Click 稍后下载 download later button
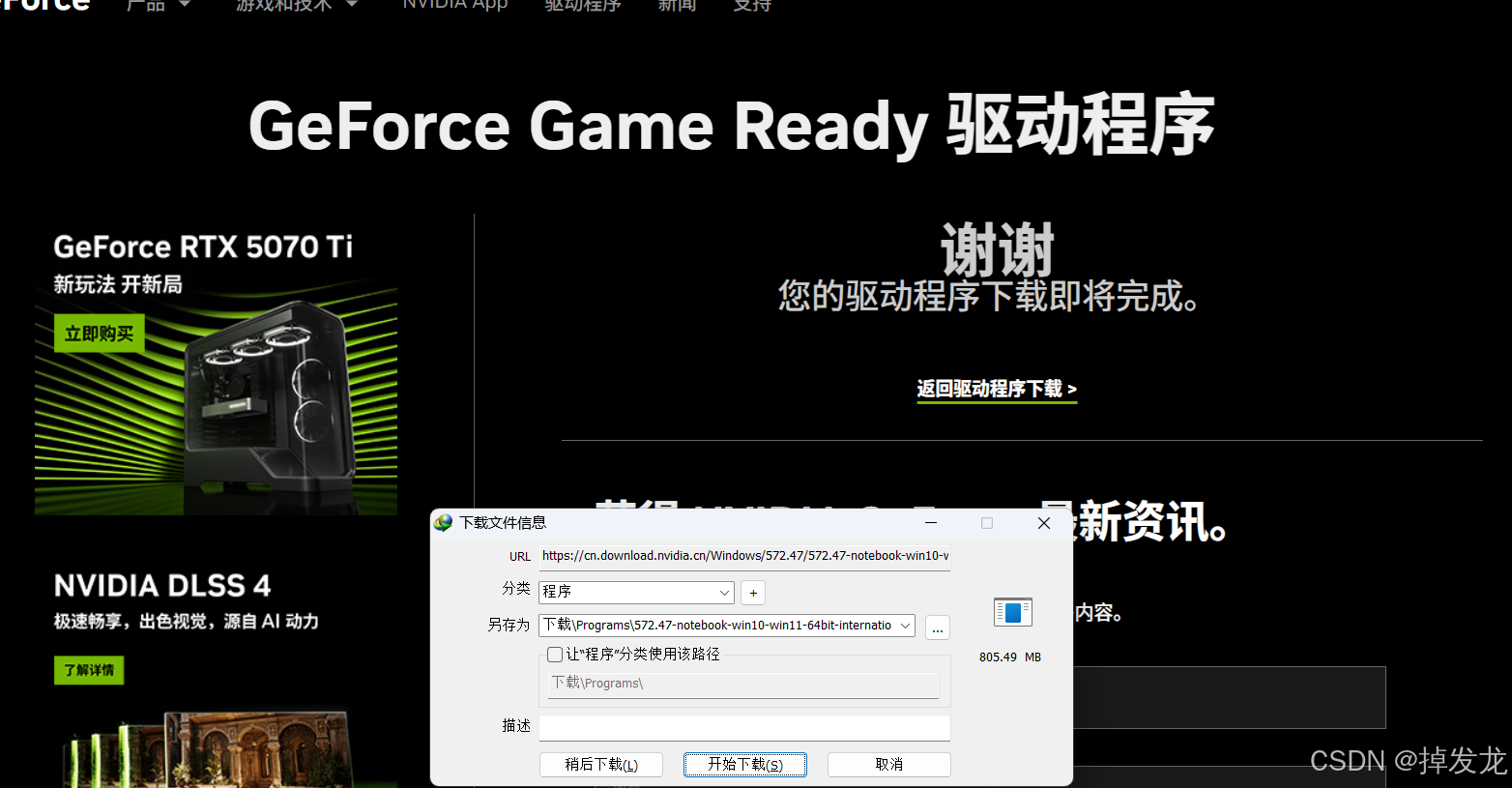The height and width of the screenshot is (788, 1512). pos(601,765)
